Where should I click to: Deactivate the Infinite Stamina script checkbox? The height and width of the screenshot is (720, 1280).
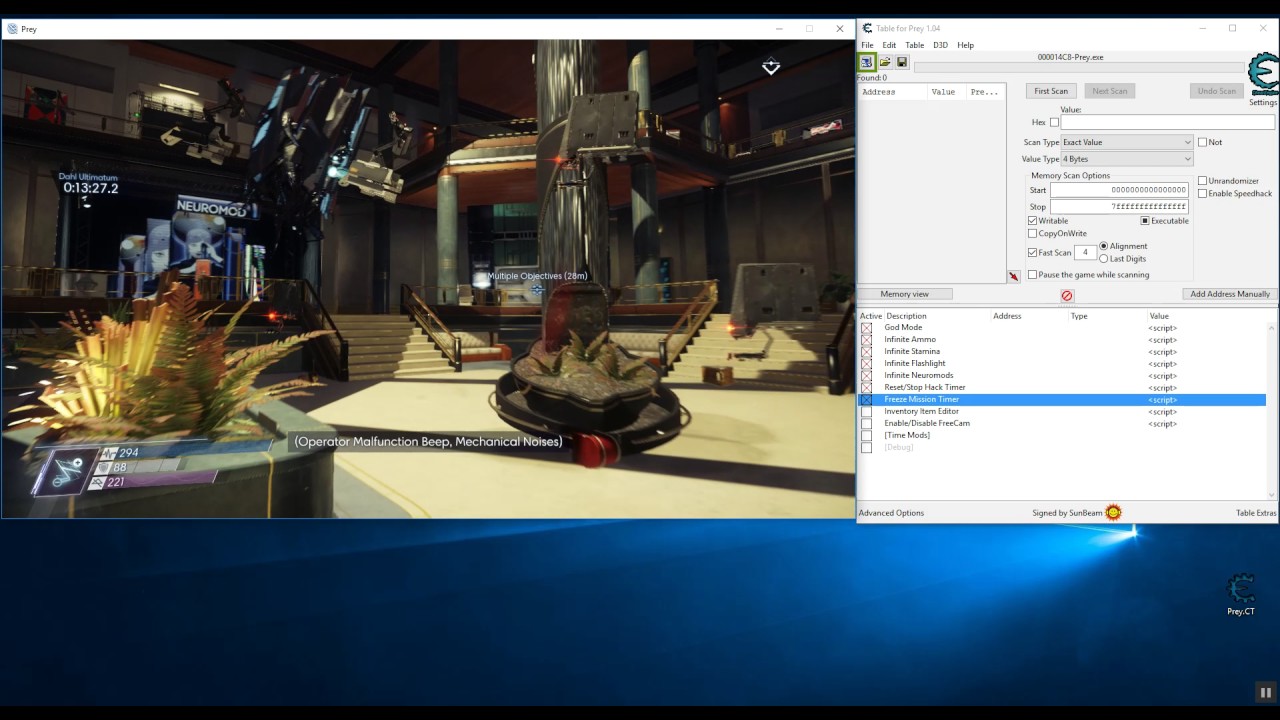(x=866, y=352)
